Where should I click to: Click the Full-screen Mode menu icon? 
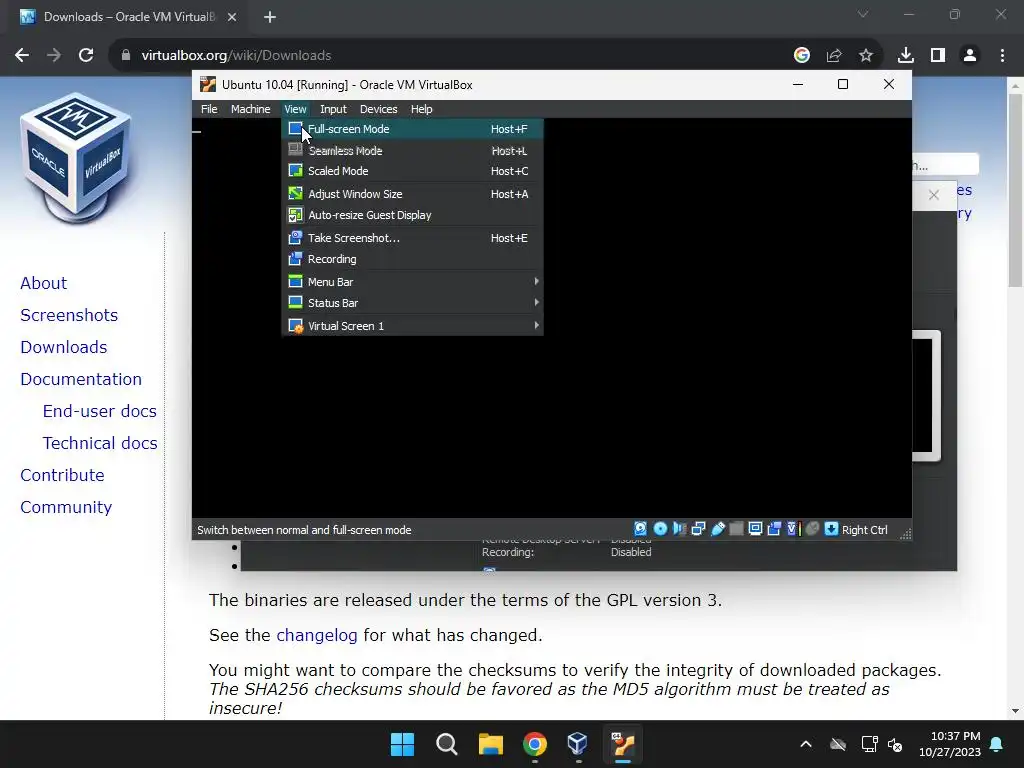coord(295,129)
